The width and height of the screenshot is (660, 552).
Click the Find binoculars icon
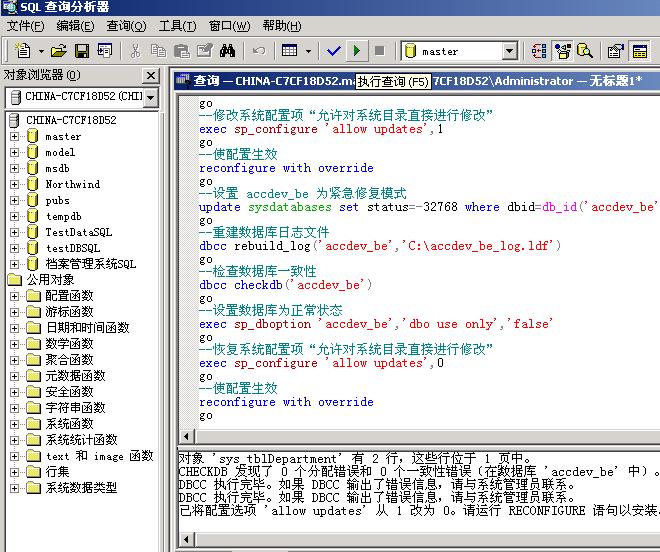227,51
